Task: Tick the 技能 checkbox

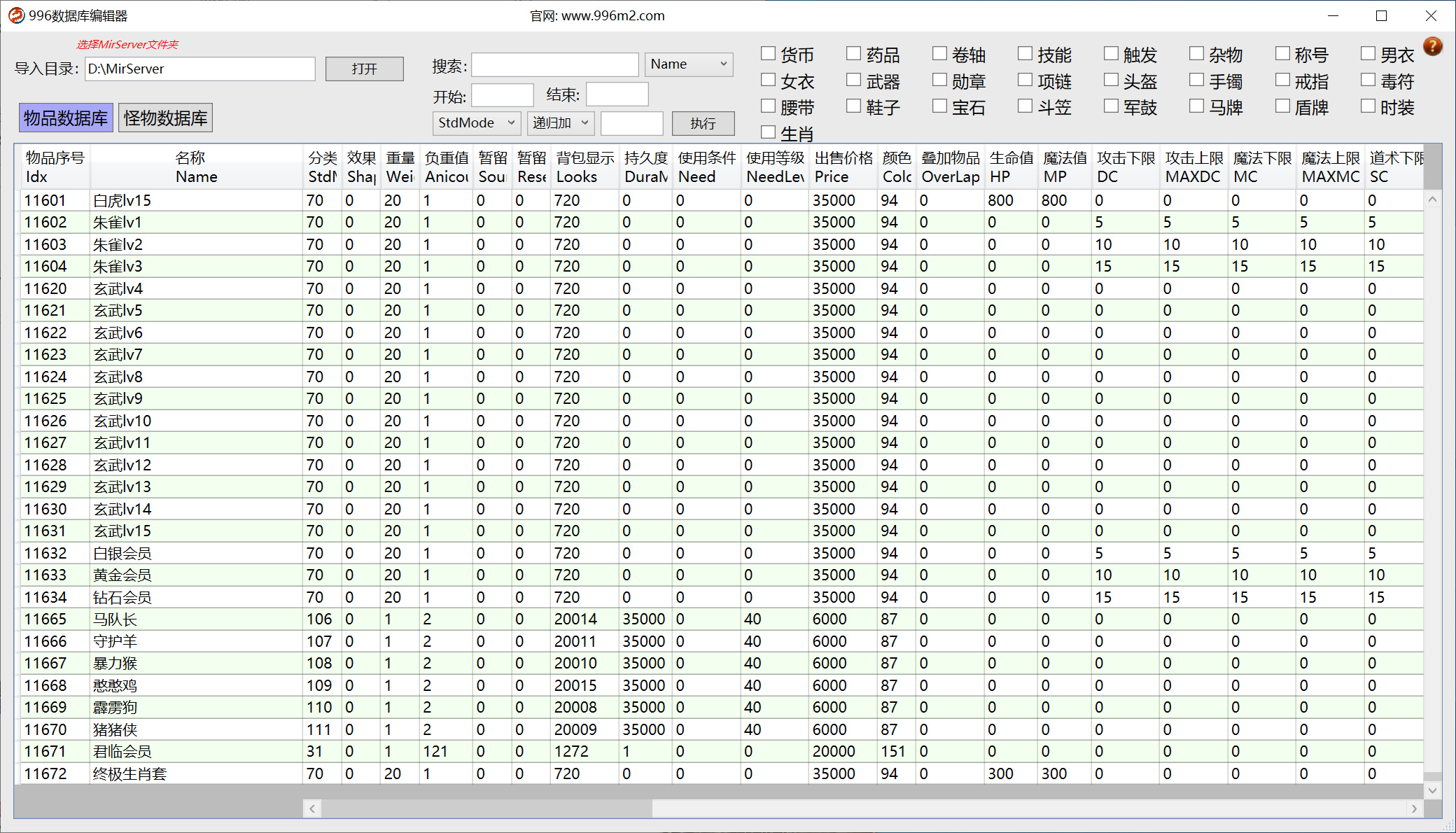Action: 1025,53
